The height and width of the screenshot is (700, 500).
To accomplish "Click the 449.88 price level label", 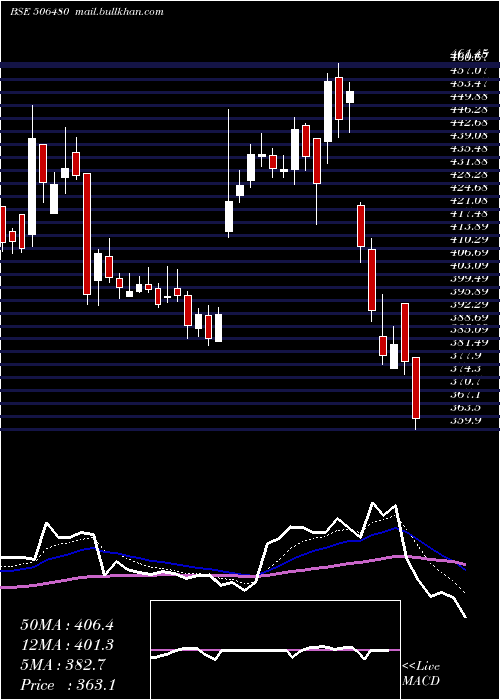I will (468, 96).
